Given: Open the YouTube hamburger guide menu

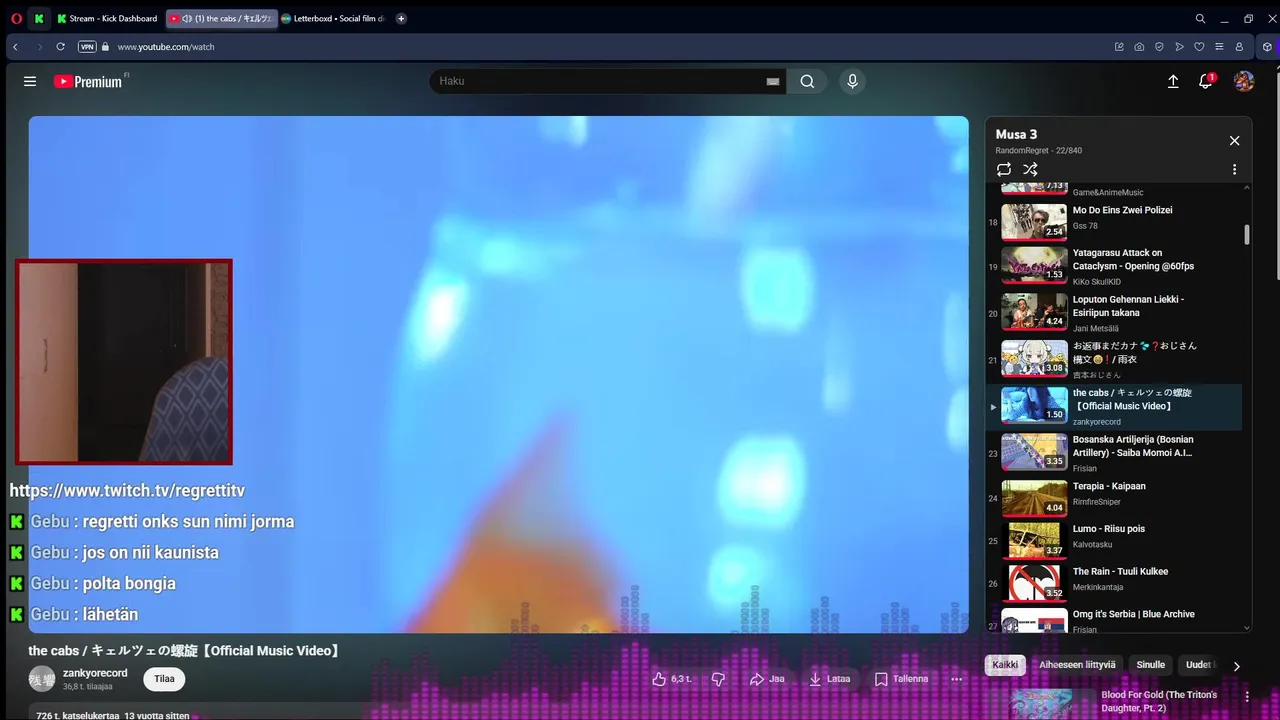Looking at the screenshot, I should 30,81.
